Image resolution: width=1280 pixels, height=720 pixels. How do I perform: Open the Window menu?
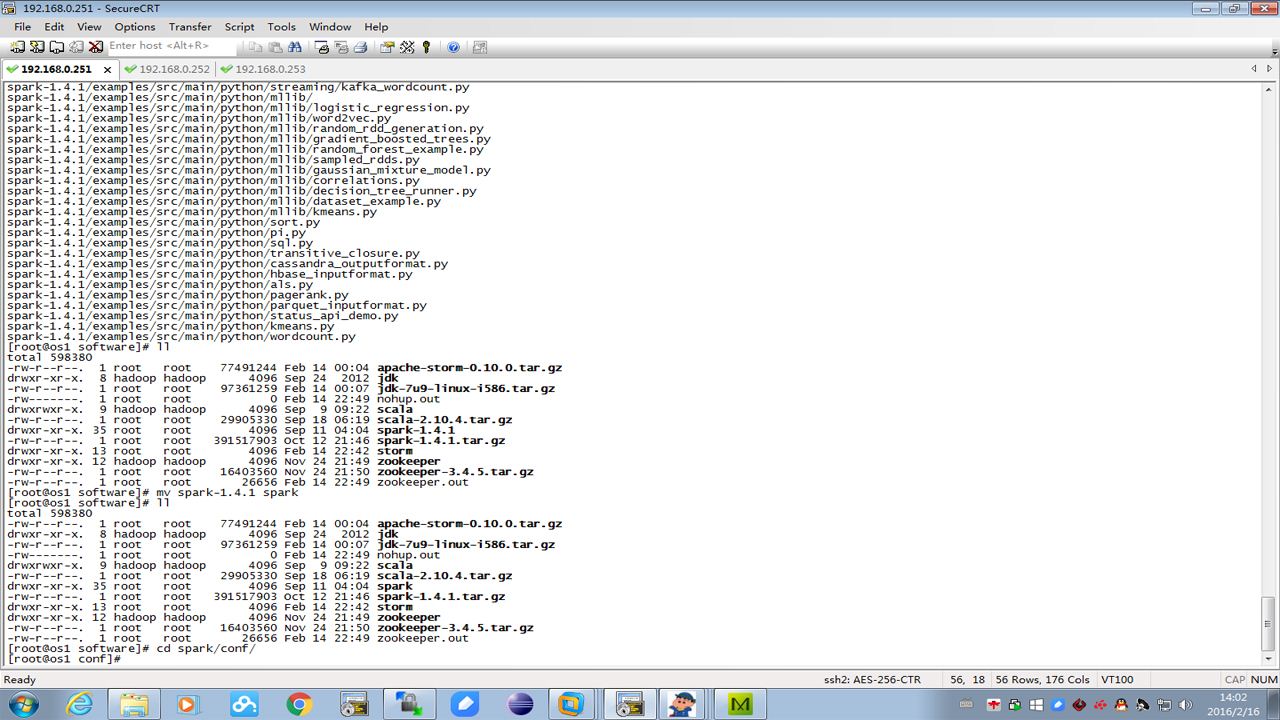[330, 27]
